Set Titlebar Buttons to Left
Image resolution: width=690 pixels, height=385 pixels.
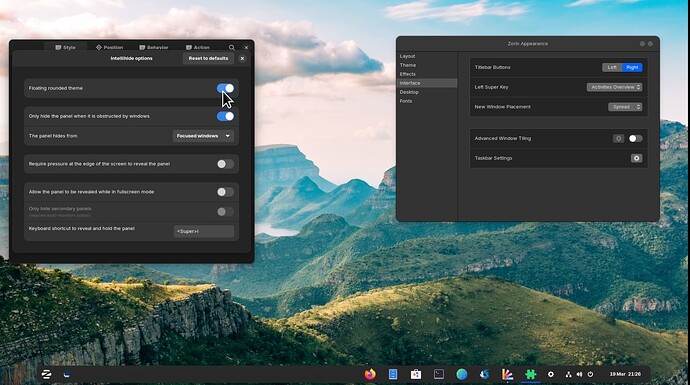tap(612, 67)
